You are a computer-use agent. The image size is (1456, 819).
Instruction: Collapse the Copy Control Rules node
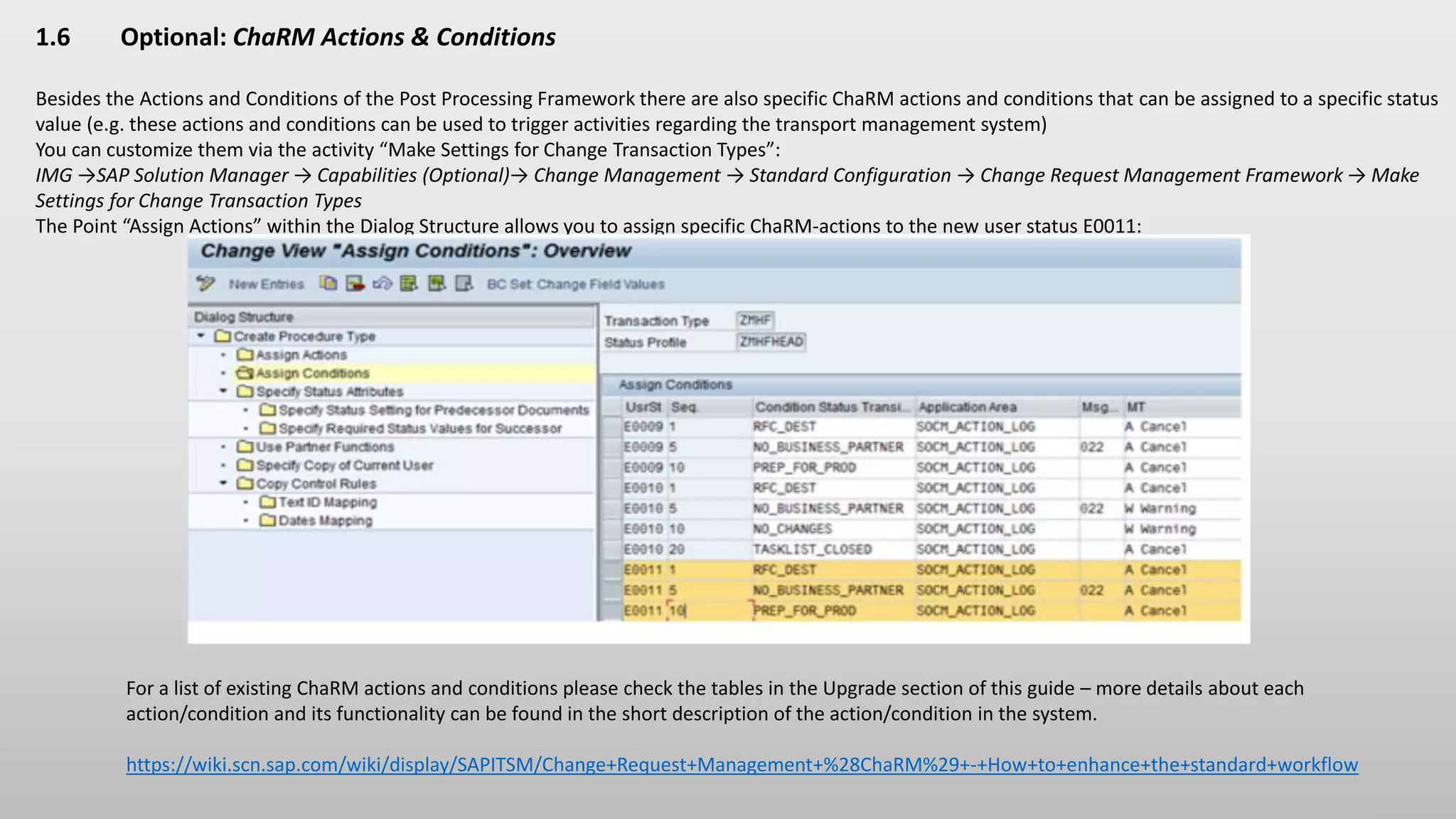223,483
